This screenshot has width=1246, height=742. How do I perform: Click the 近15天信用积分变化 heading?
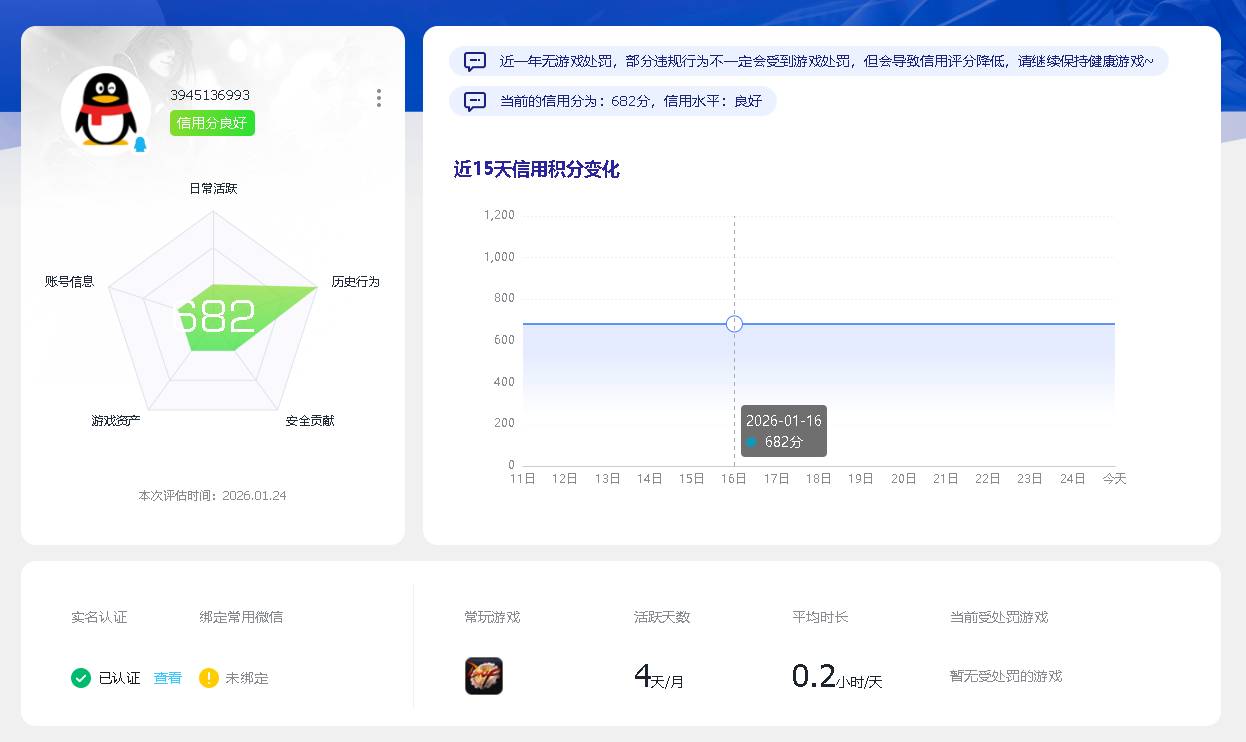[539, 170]
